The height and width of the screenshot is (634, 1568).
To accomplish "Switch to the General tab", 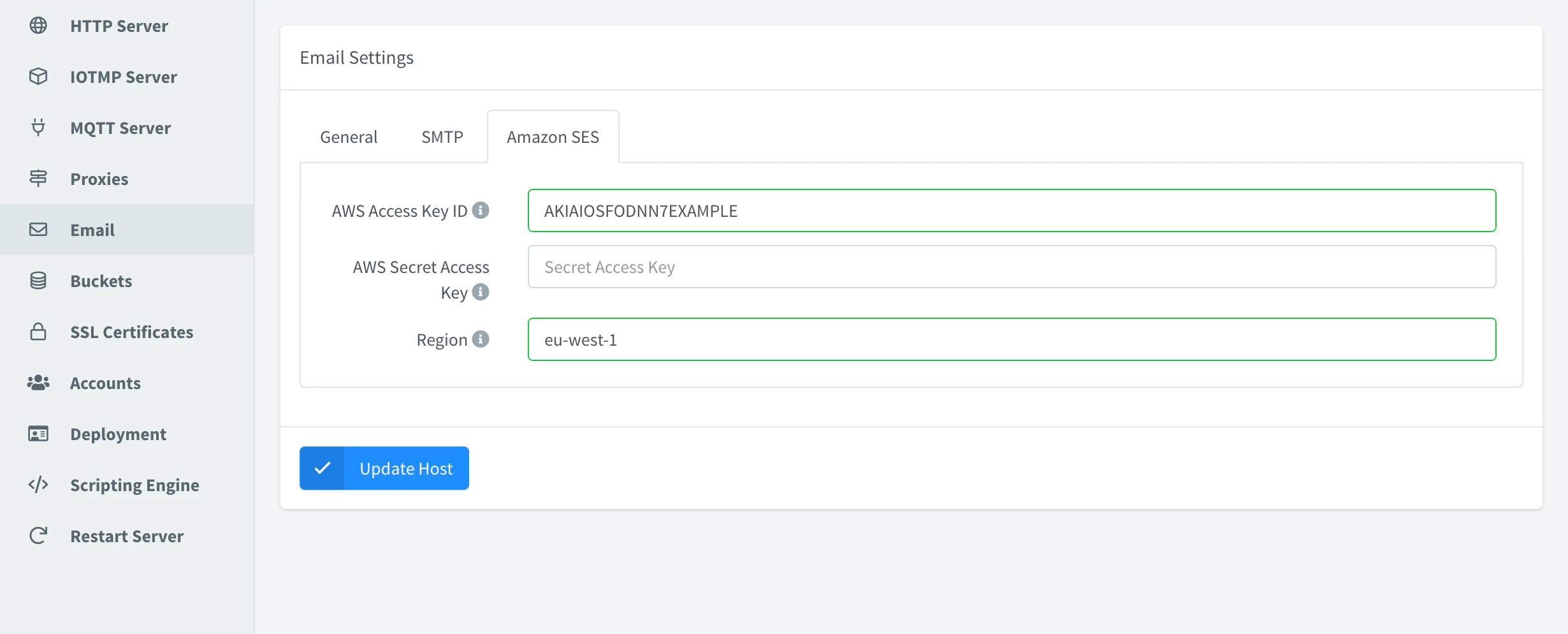I will (349, 137).
